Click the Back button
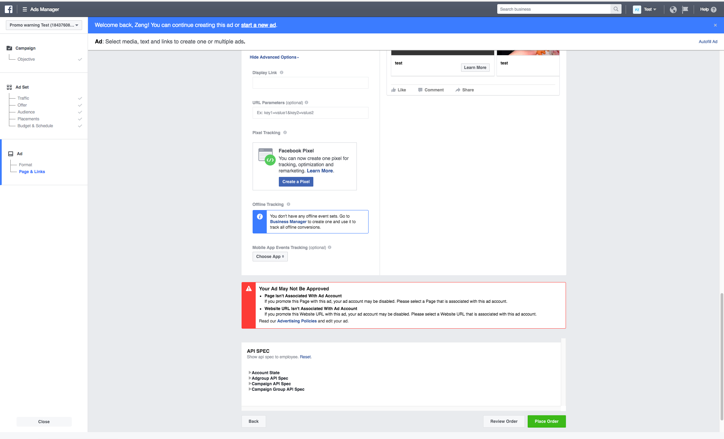The image size is (724, 439). (x=253, y=421)
